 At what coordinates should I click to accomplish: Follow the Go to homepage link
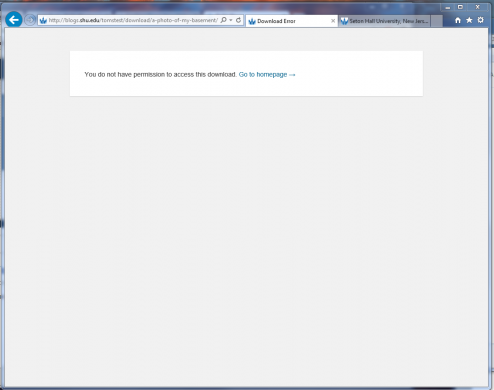pyautogui.click(x=267, y=75)
